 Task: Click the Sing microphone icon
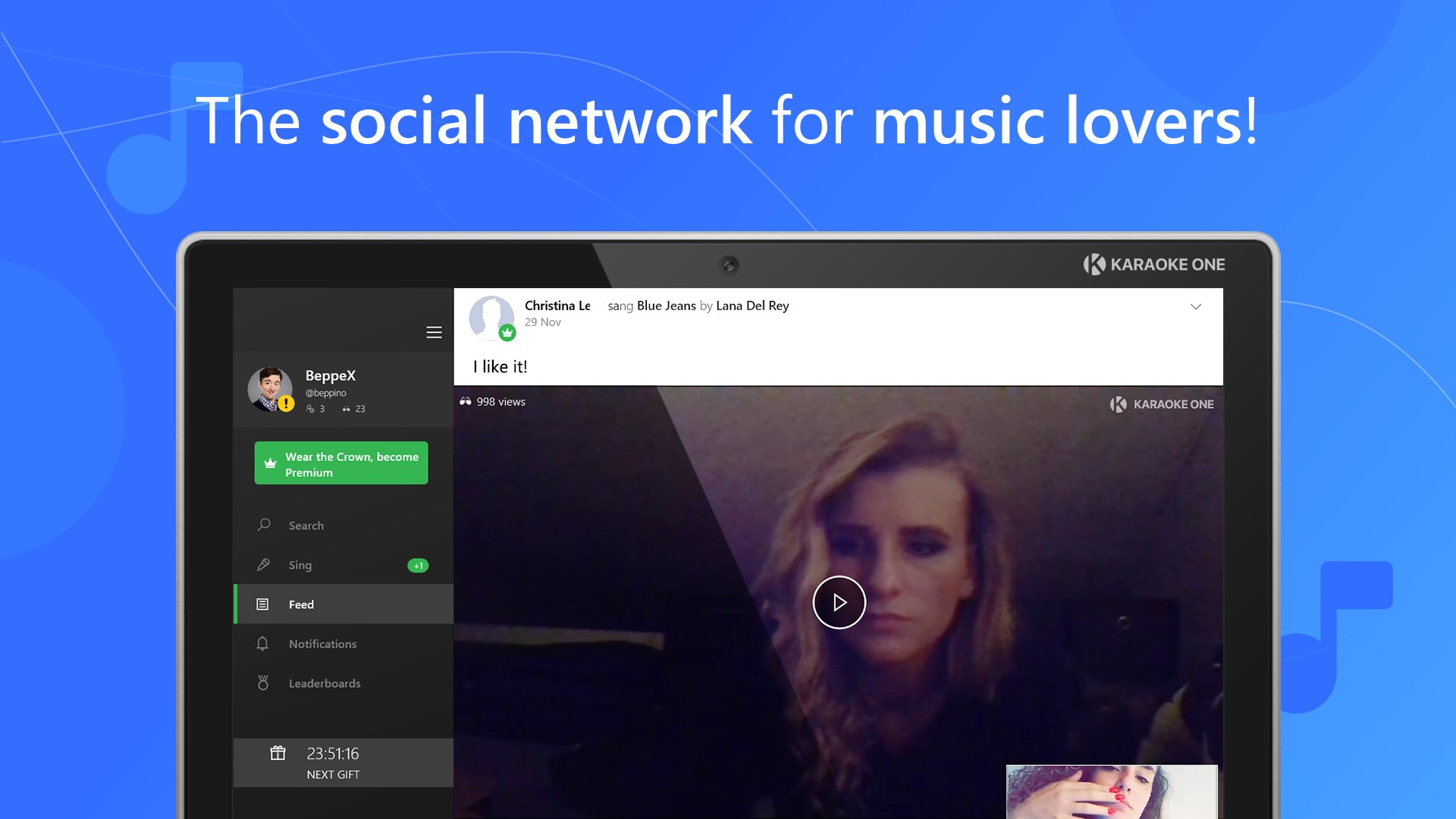coord(264,564)
